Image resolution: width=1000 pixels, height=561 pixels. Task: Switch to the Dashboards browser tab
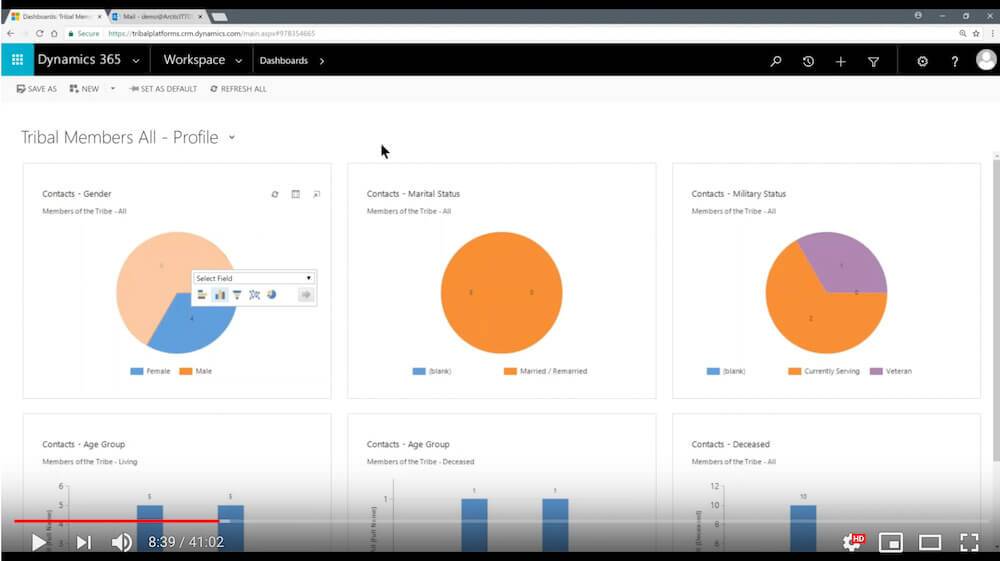(x=55, y=17)
